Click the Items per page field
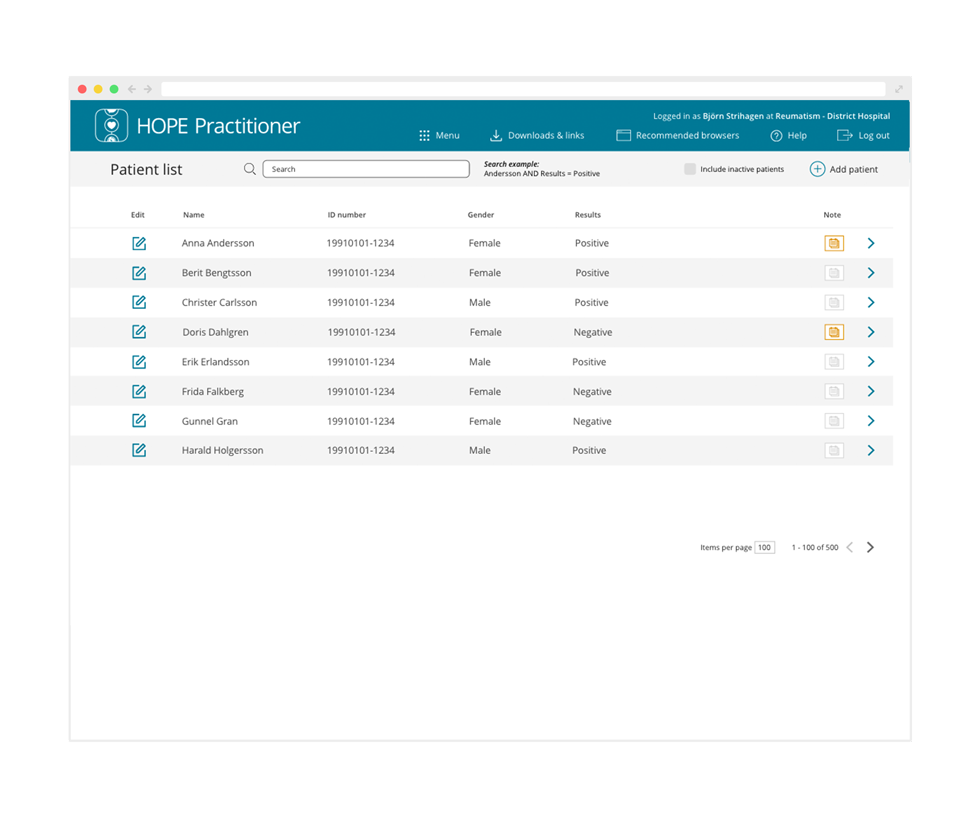The height and width of the screenshot is (818, 980). pos(764,547)
